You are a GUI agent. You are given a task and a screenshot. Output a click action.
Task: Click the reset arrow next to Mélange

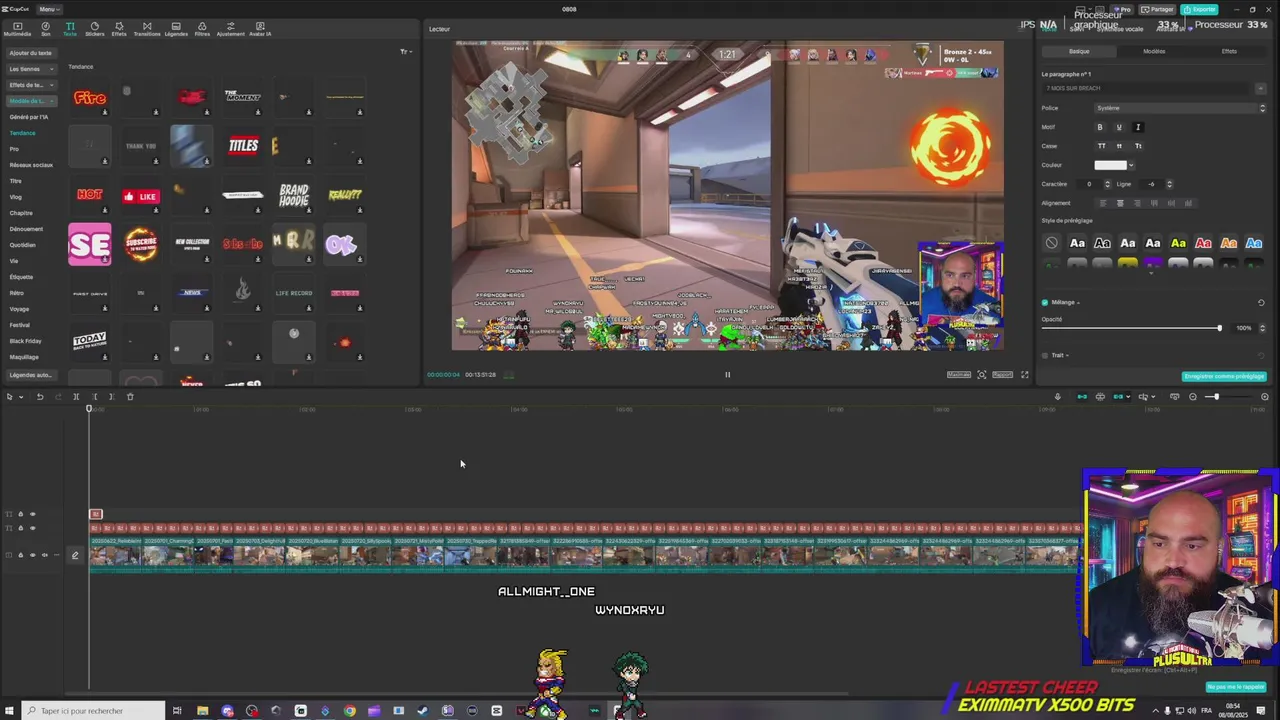tap(1261, 302)
